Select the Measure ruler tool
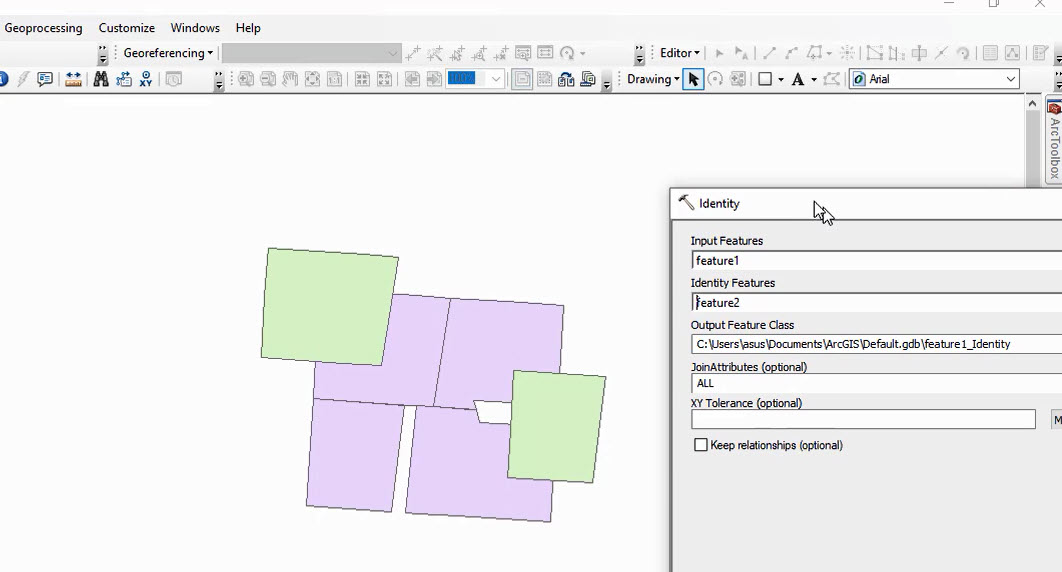1062x572 pixels. [x=73, y=79]
